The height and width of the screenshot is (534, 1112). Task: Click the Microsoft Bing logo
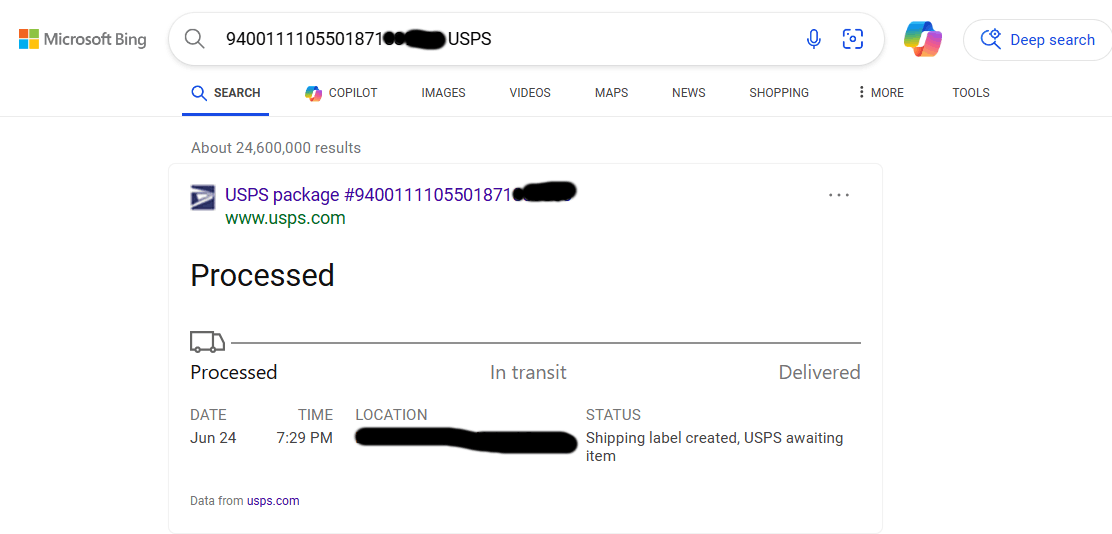pos(82,39)
